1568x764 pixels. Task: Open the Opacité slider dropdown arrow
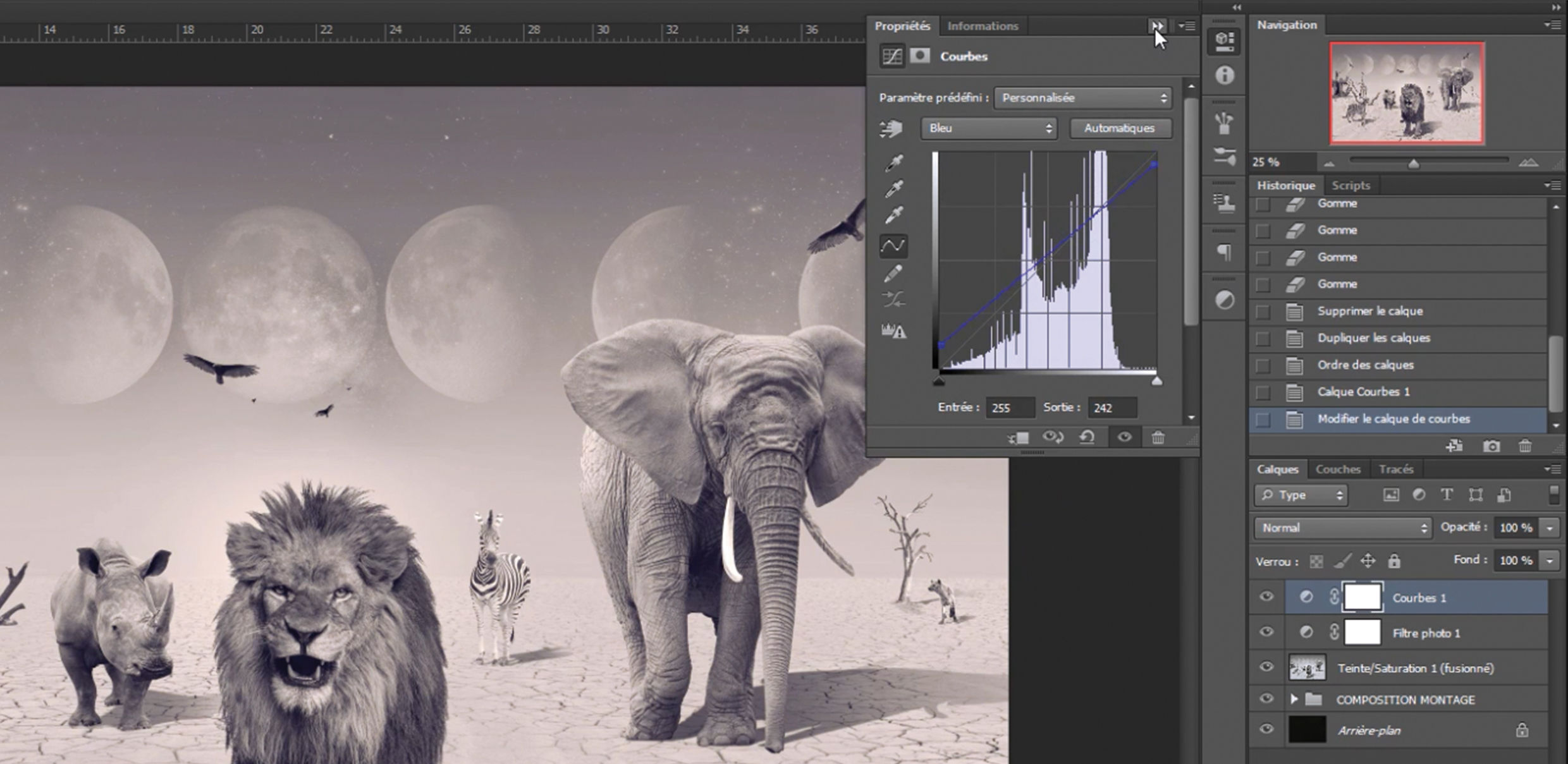tap(1549, 528)
